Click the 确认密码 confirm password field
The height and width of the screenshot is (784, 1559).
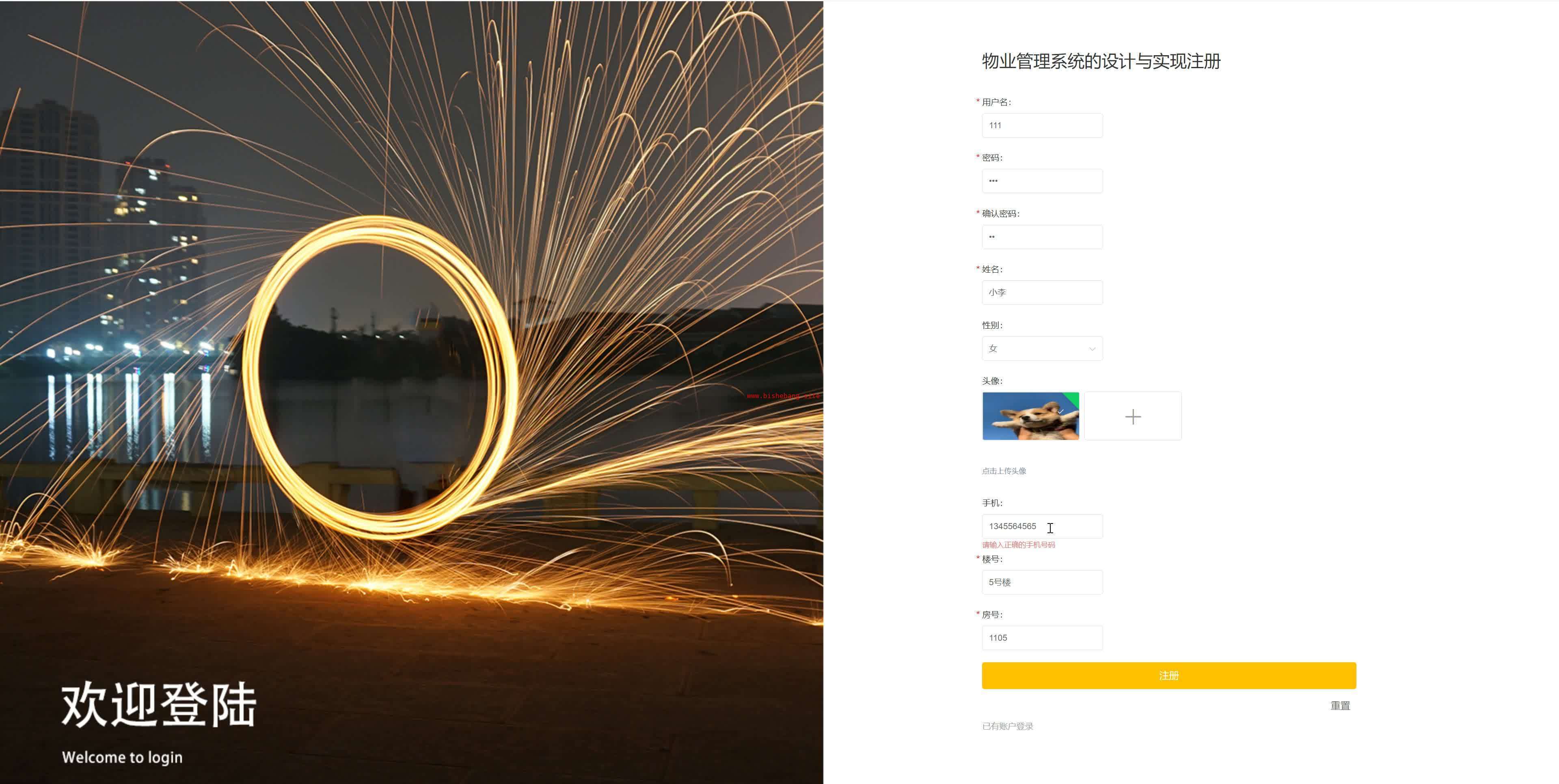1041,237
